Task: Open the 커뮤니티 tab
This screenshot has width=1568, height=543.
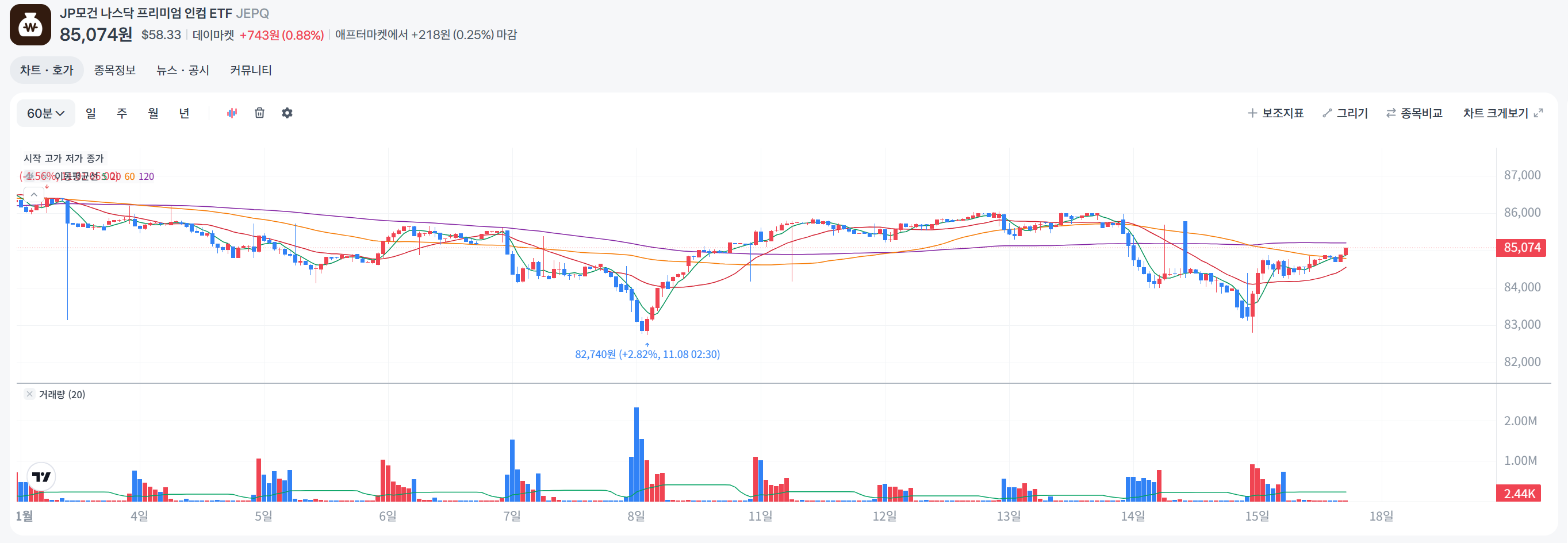Action: pyautogui.click(x=251, y=71)
